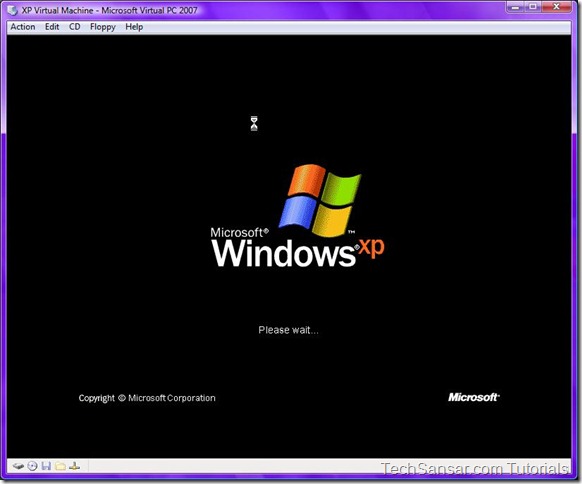
Task: Click the shared folder status icon
Action: point(60,466)
